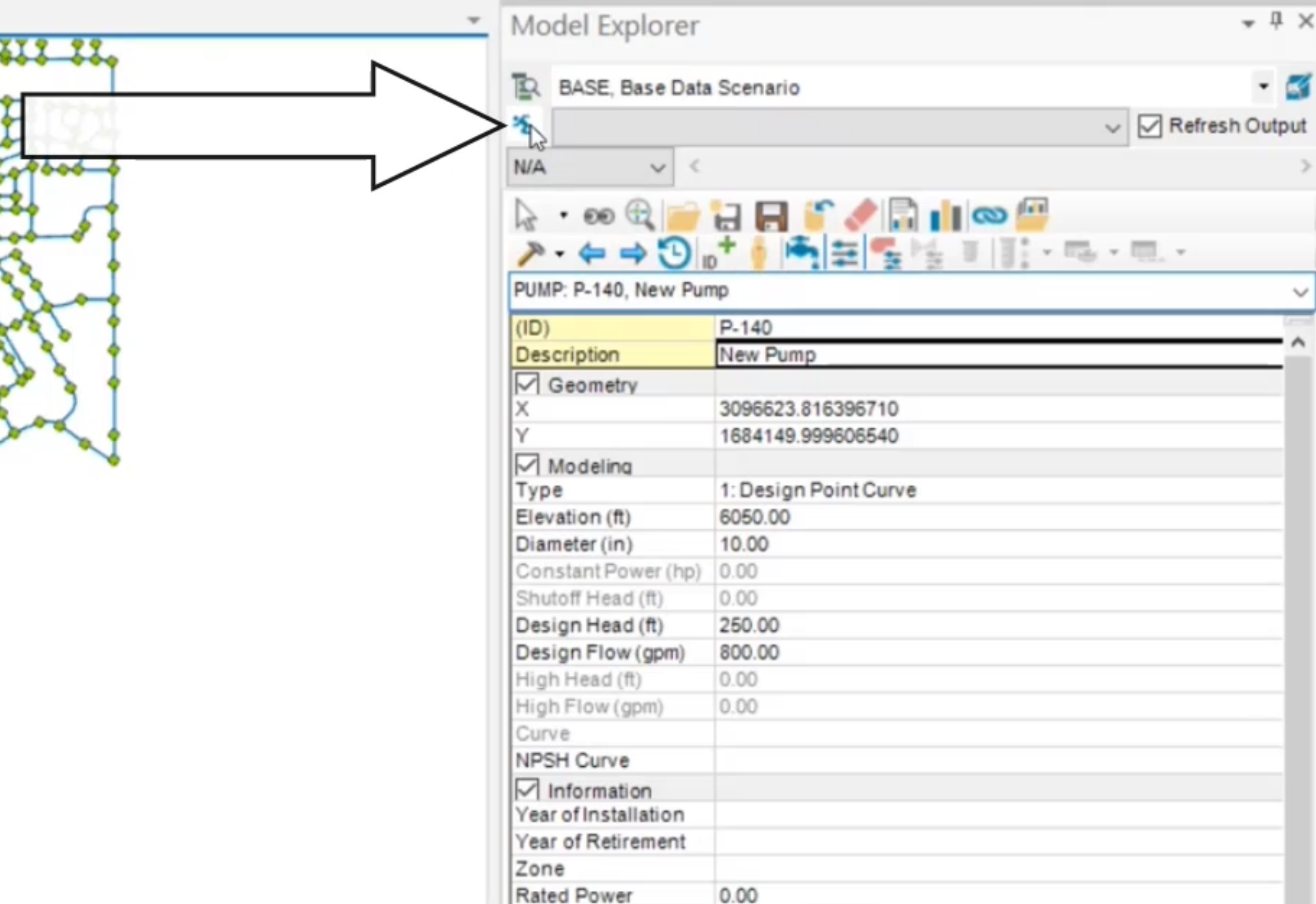Click the sliders settings icon
Viewport: 1316px width, 904px height.
844,253
